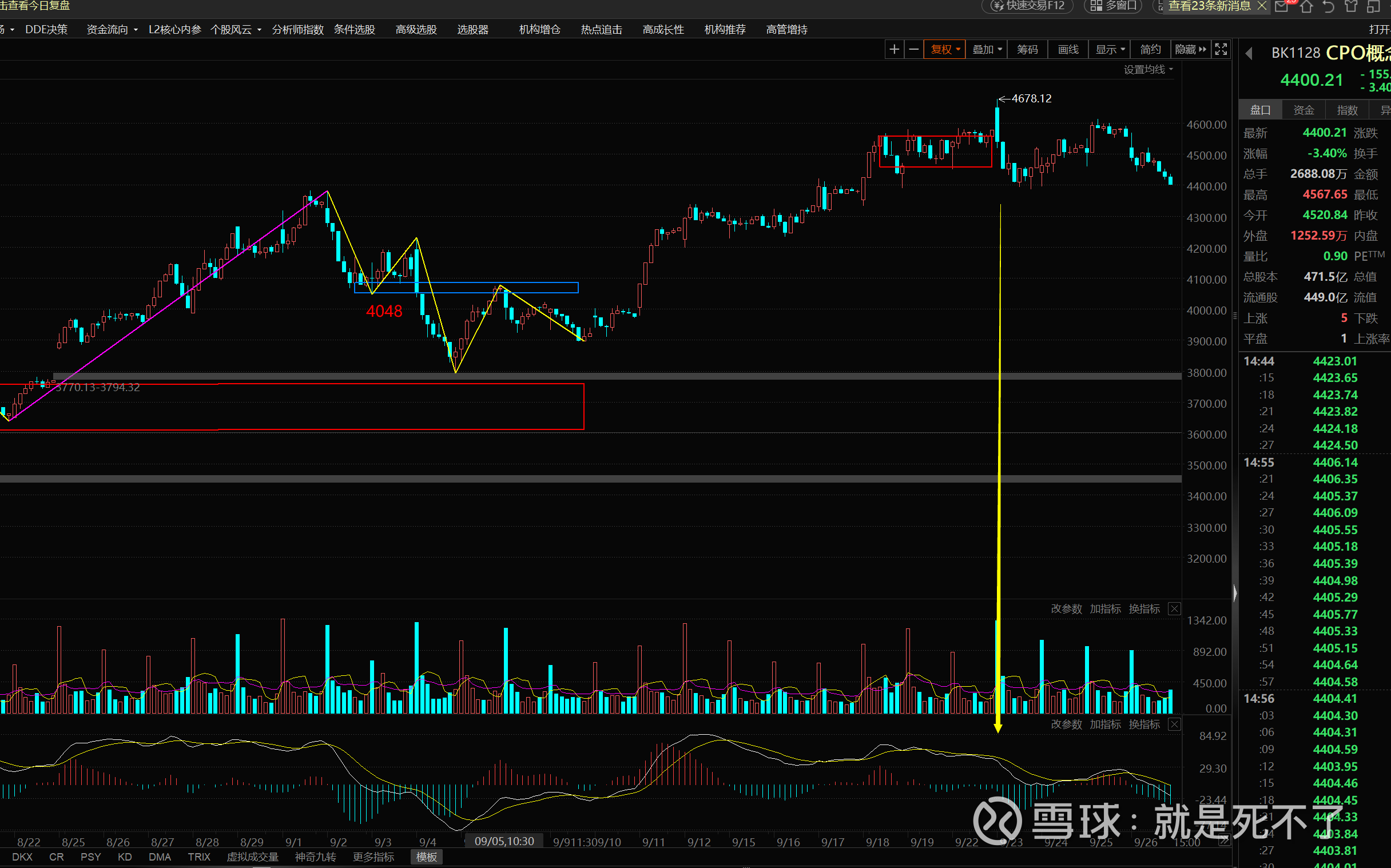Click the 快速交易F12 quick trade button

(x=1029, y=6)
